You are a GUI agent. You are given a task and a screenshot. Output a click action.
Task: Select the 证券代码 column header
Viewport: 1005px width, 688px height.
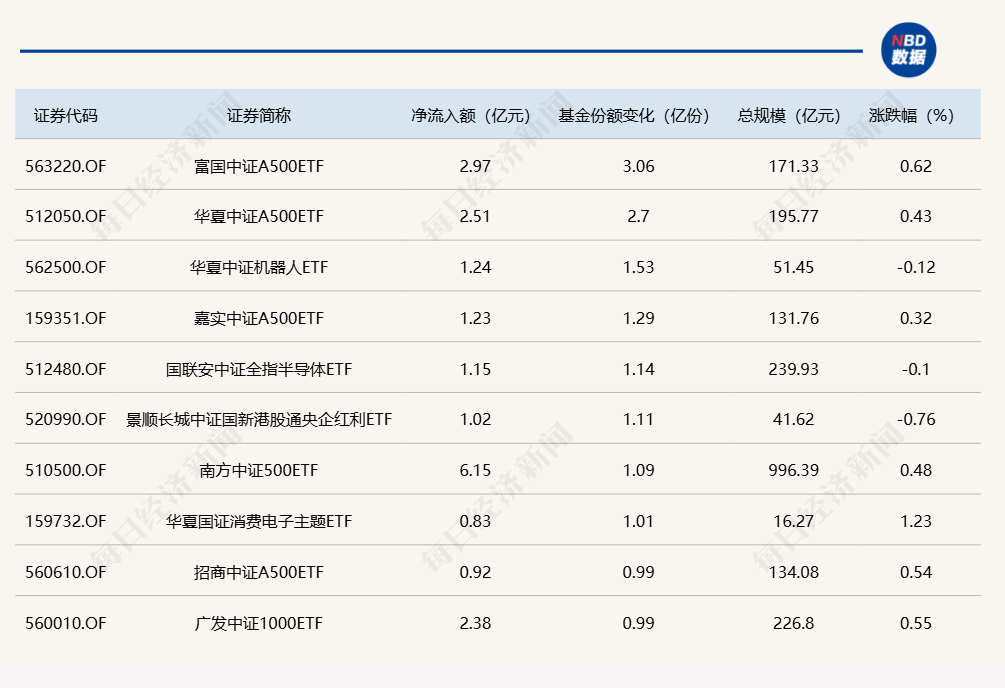65,115
